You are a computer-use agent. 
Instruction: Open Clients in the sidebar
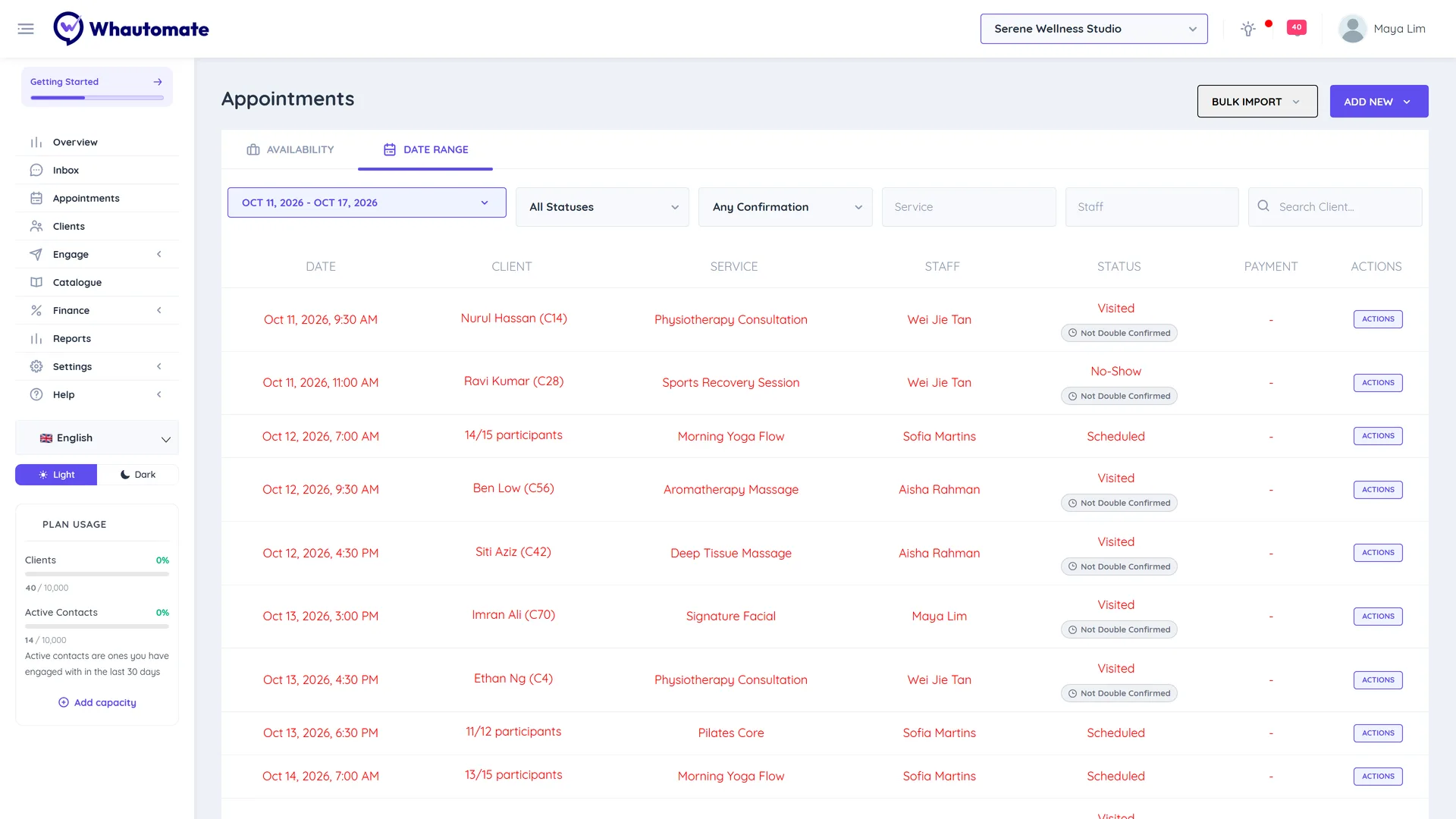[97, 226]
